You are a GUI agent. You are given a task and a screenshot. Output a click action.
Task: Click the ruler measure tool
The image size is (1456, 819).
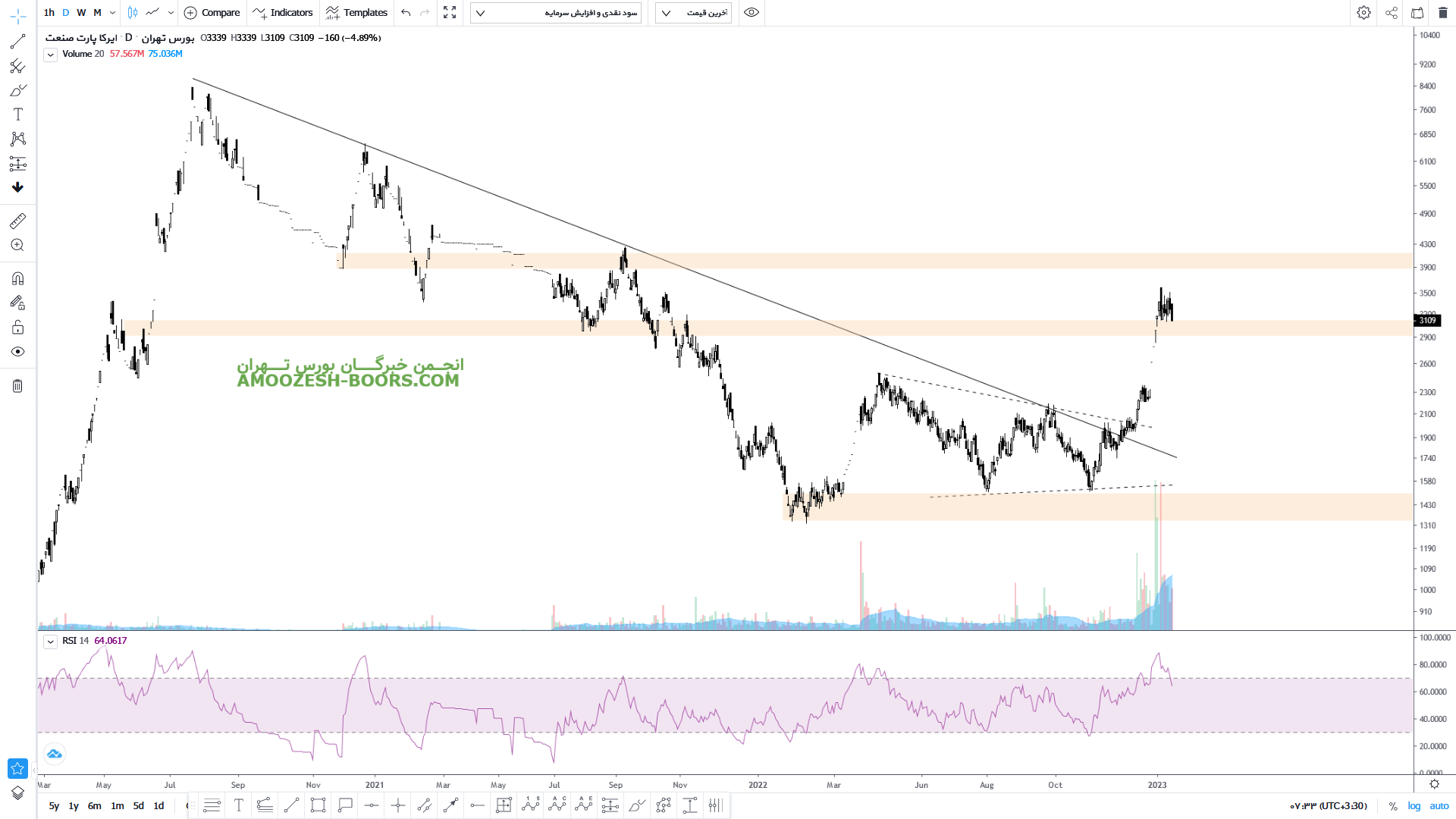[x=17, y=221]
